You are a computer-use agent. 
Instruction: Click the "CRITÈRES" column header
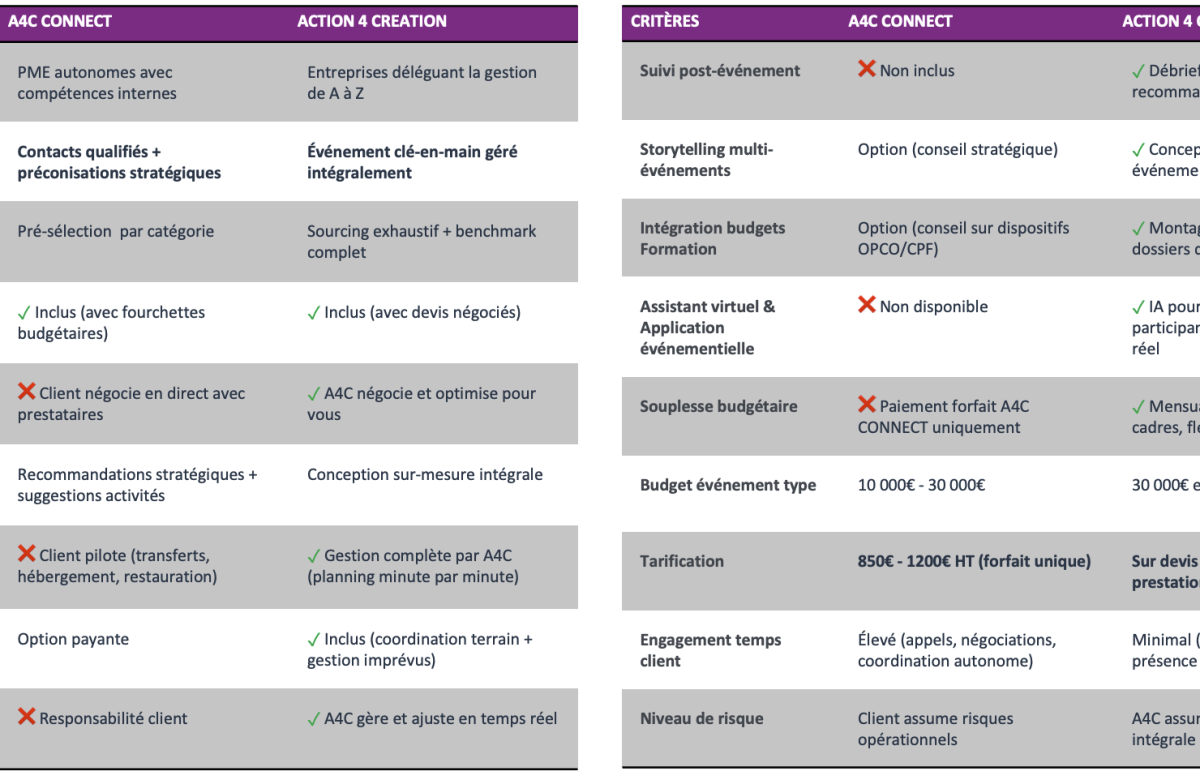click(665, 21)
